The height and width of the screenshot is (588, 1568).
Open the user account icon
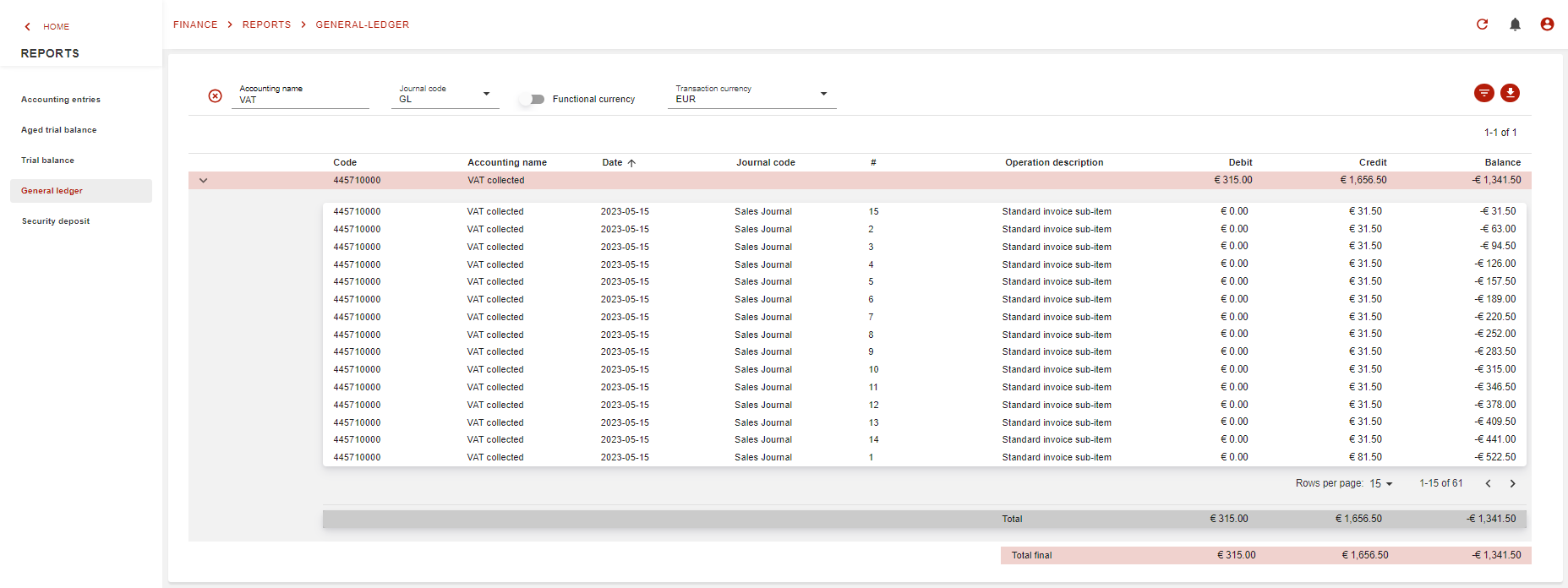point(1547,24)
